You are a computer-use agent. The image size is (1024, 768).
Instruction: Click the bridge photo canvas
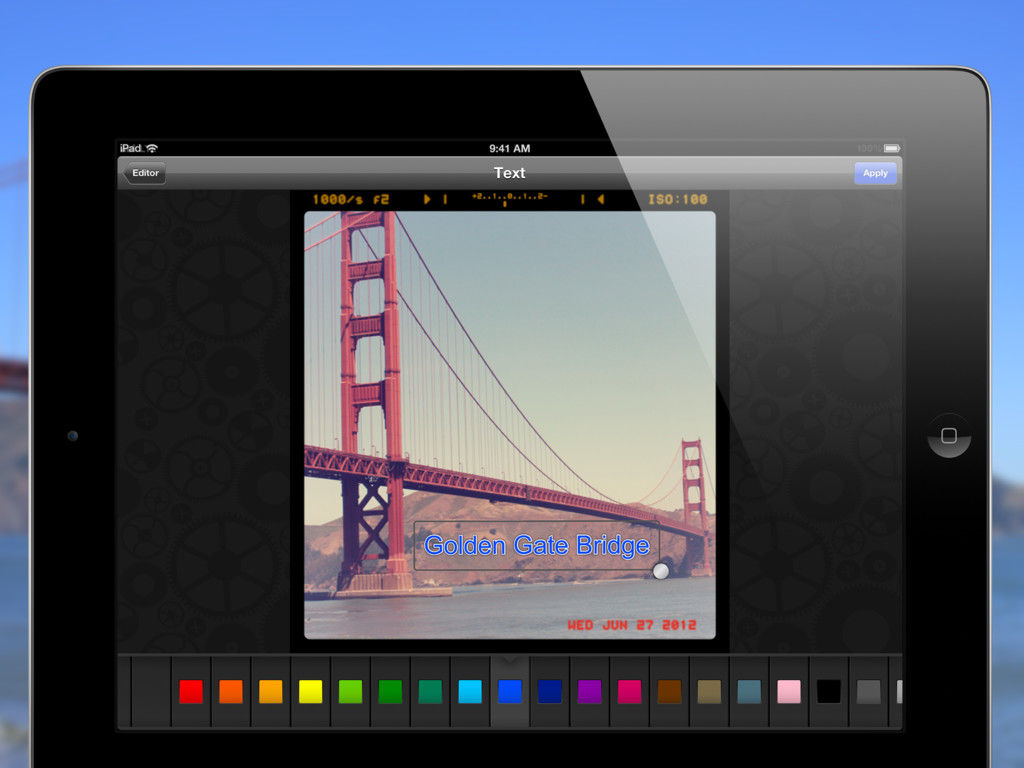click(510, 425)
